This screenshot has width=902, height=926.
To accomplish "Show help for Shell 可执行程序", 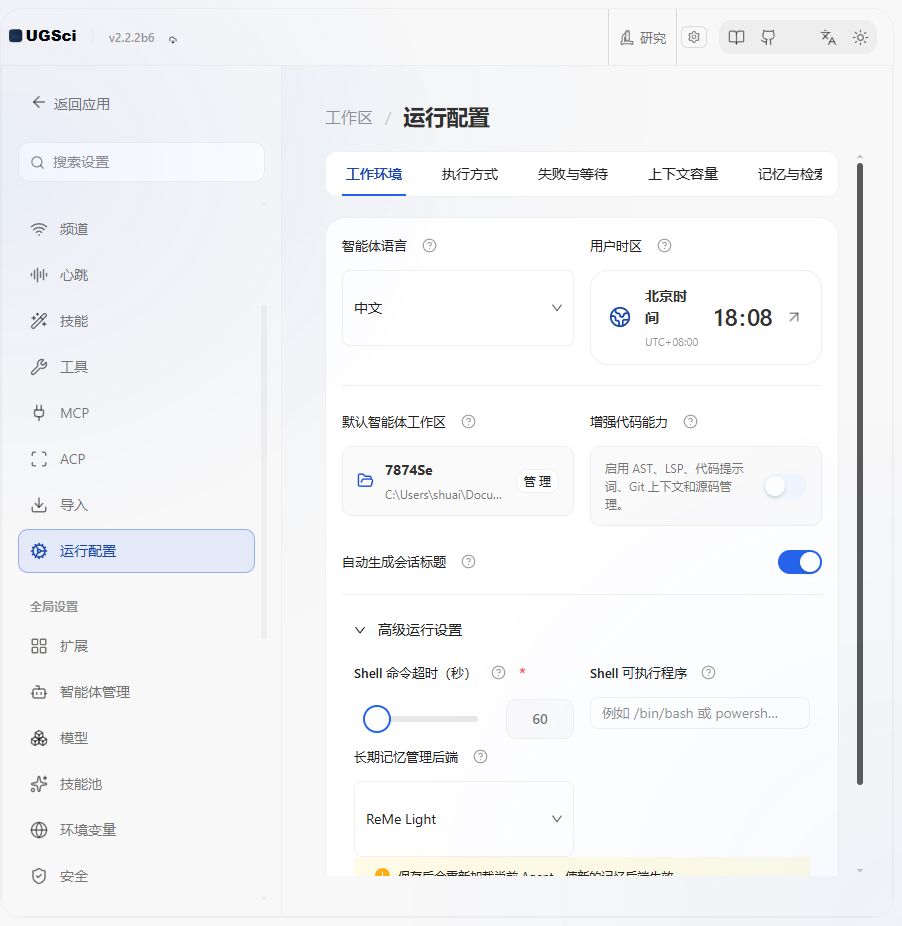I will pos(708,673).
